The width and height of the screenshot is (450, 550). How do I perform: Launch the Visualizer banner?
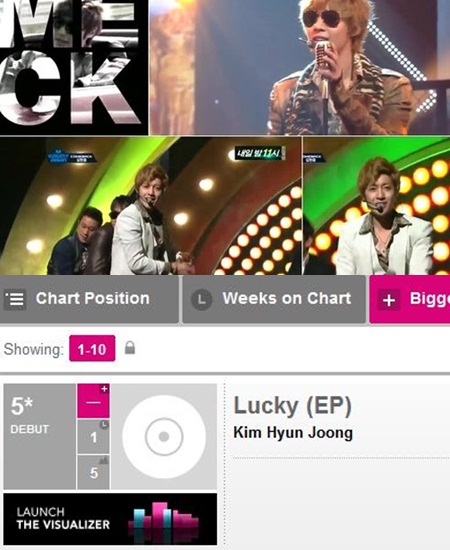tap(110, 519)
